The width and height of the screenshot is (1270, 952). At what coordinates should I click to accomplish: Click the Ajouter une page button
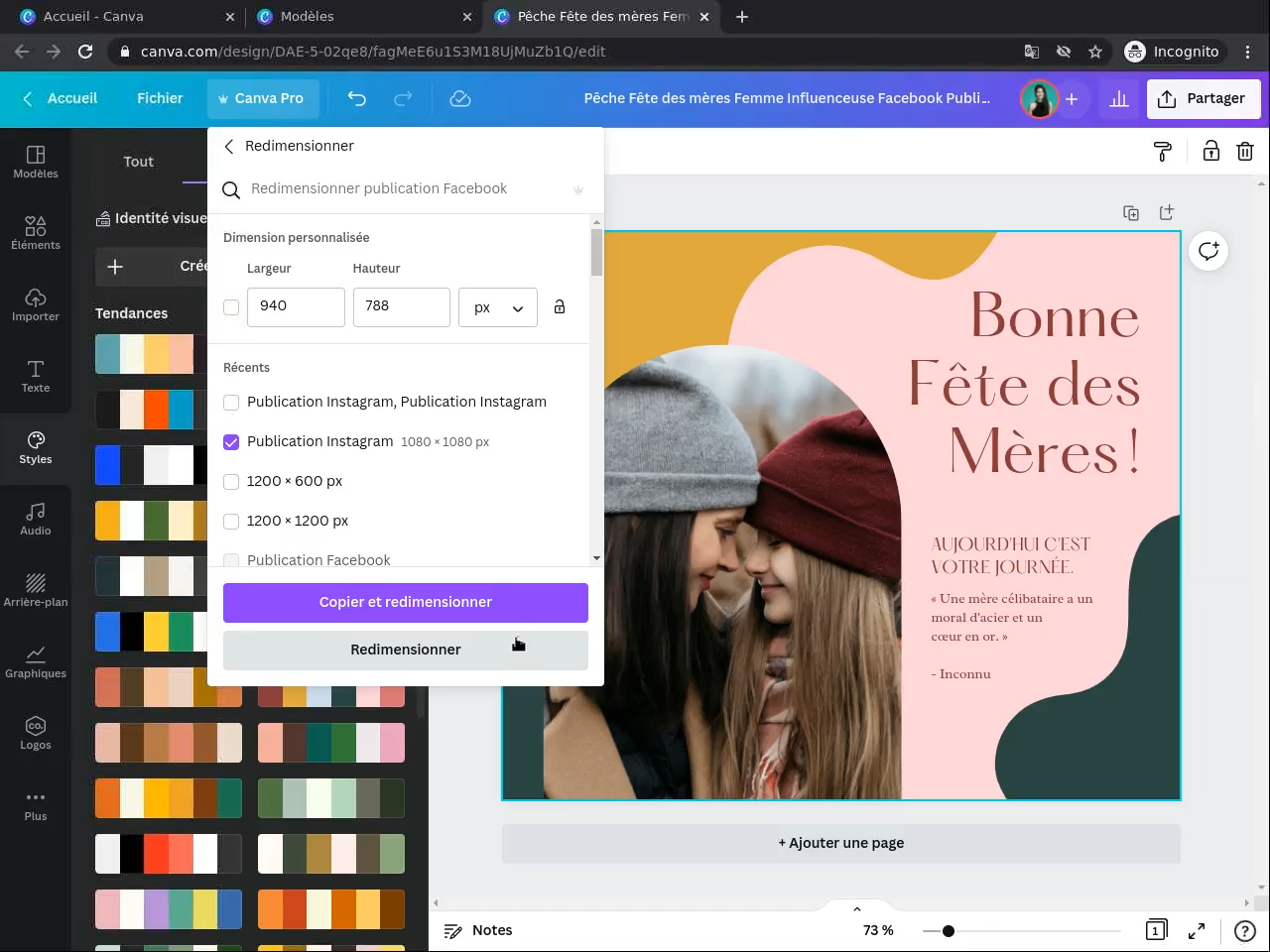[x=840, y=843]
